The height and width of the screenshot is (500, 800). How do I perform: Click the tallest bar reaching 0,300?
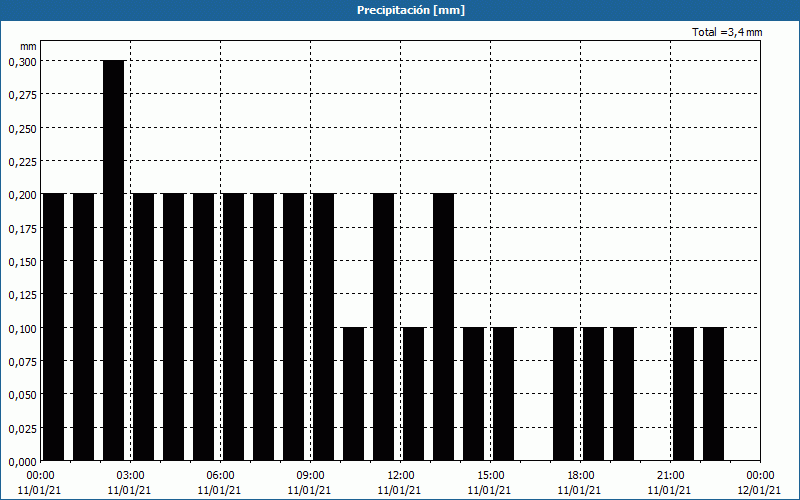click(x=113, y=260)
